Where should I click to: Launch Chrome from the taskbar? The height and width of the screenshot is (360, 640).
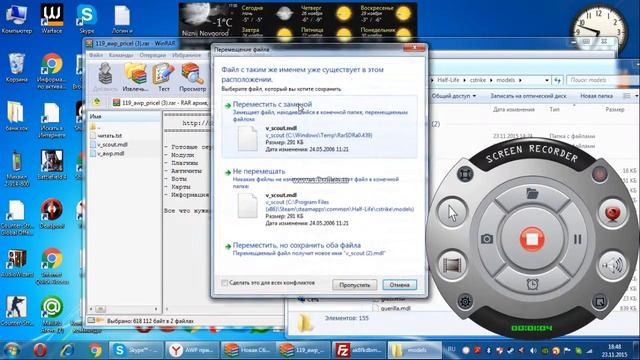coord(95,350)
